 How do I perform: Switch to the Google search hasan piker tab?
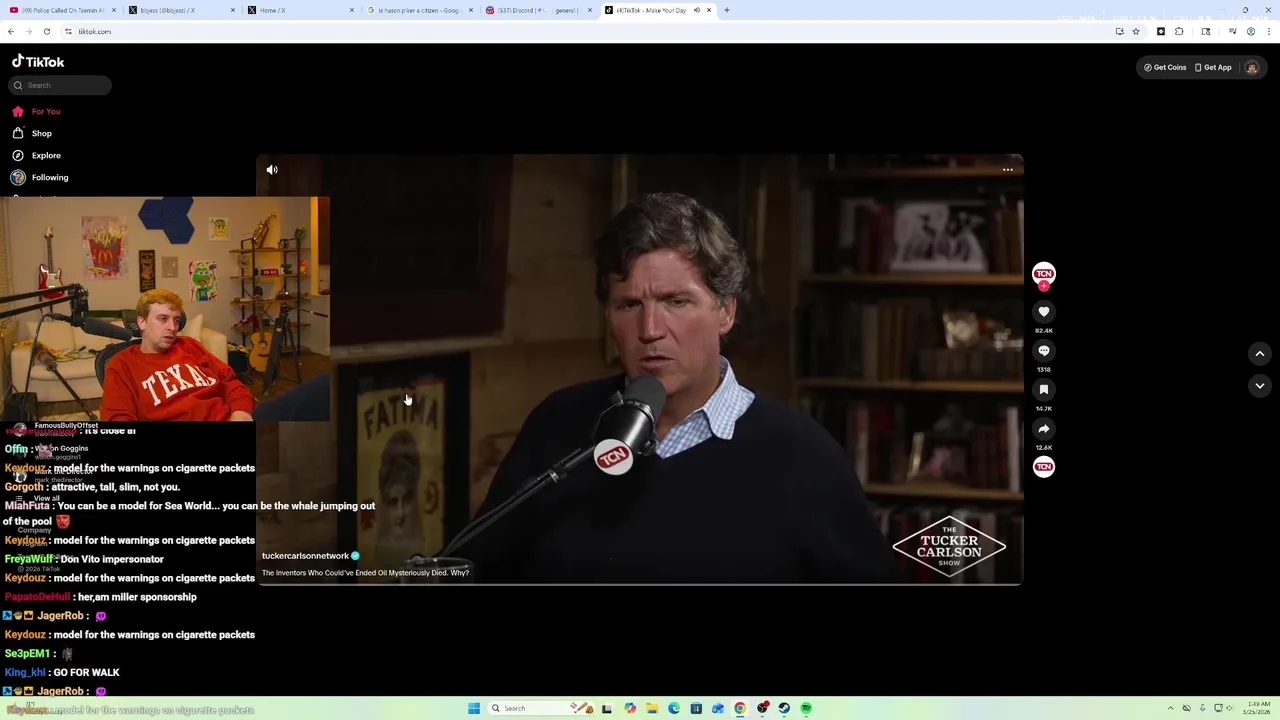point(418,10)
